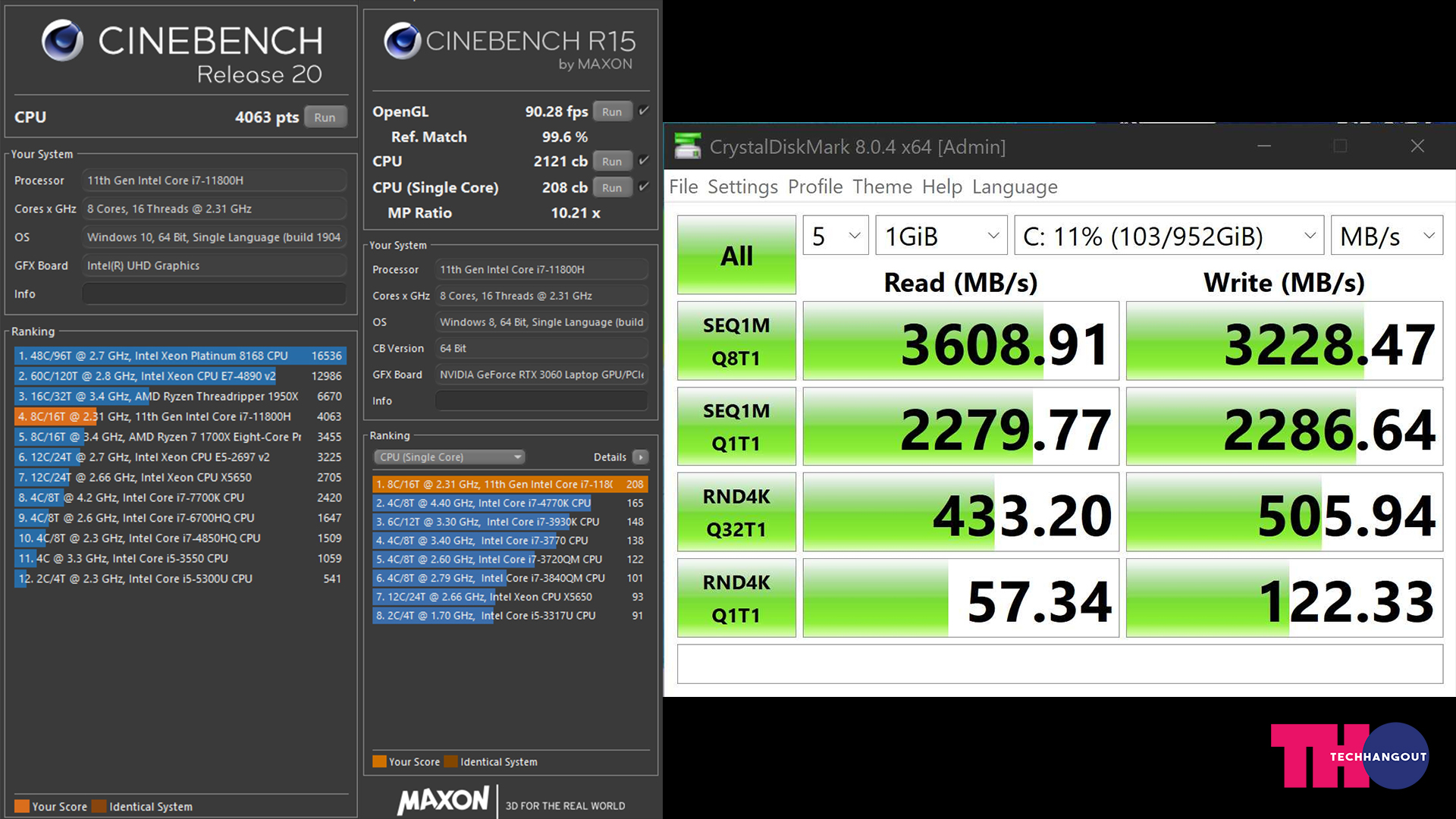Click the R20 Processor field i7-11800H
The height and width of the screenshot is (819, 1456).
214,180
